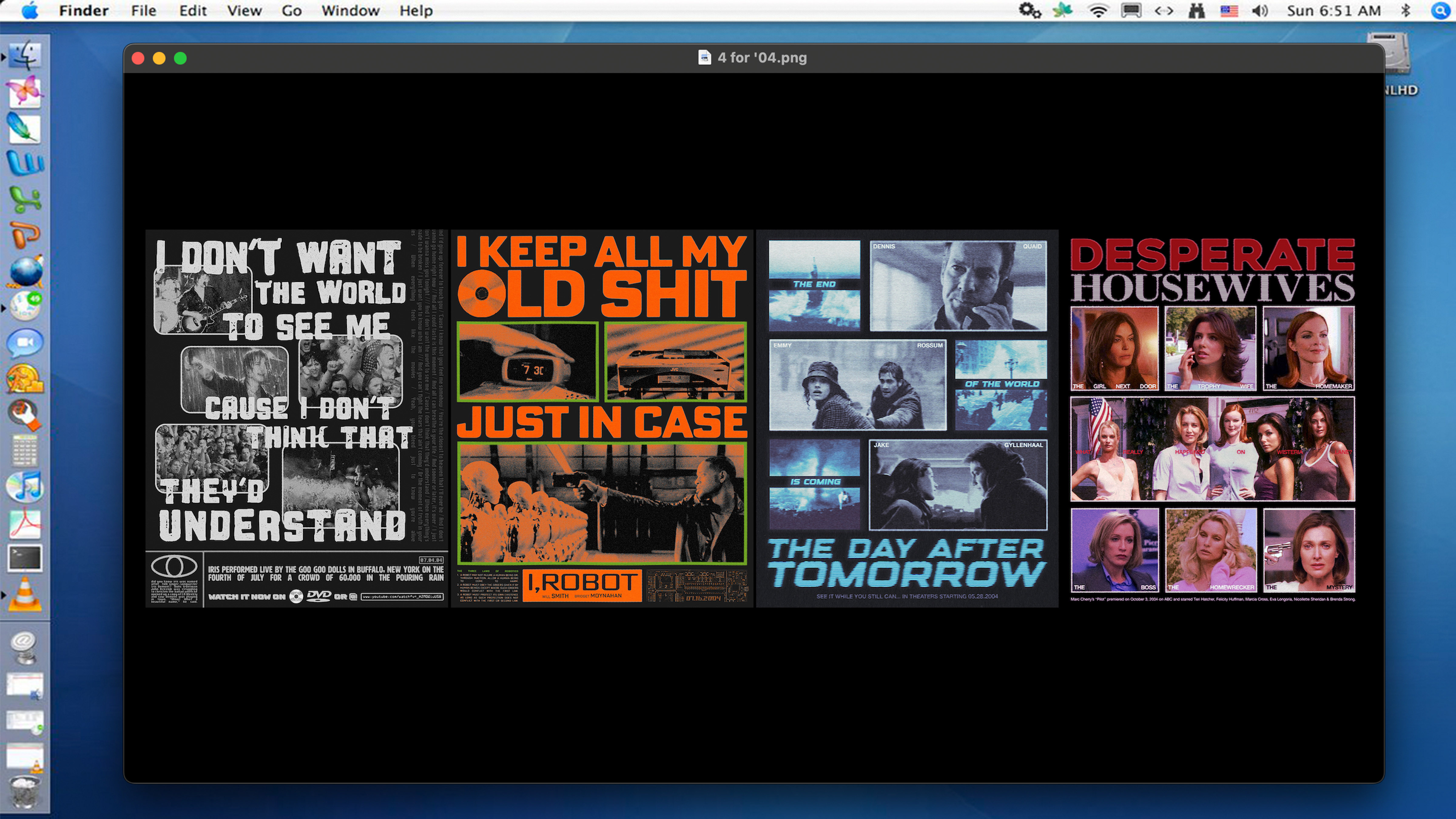Screen dimensions: 1456x819
Task: Click the clock showing Sun 6:51 AM
Action: click(x=1333, y=11)
